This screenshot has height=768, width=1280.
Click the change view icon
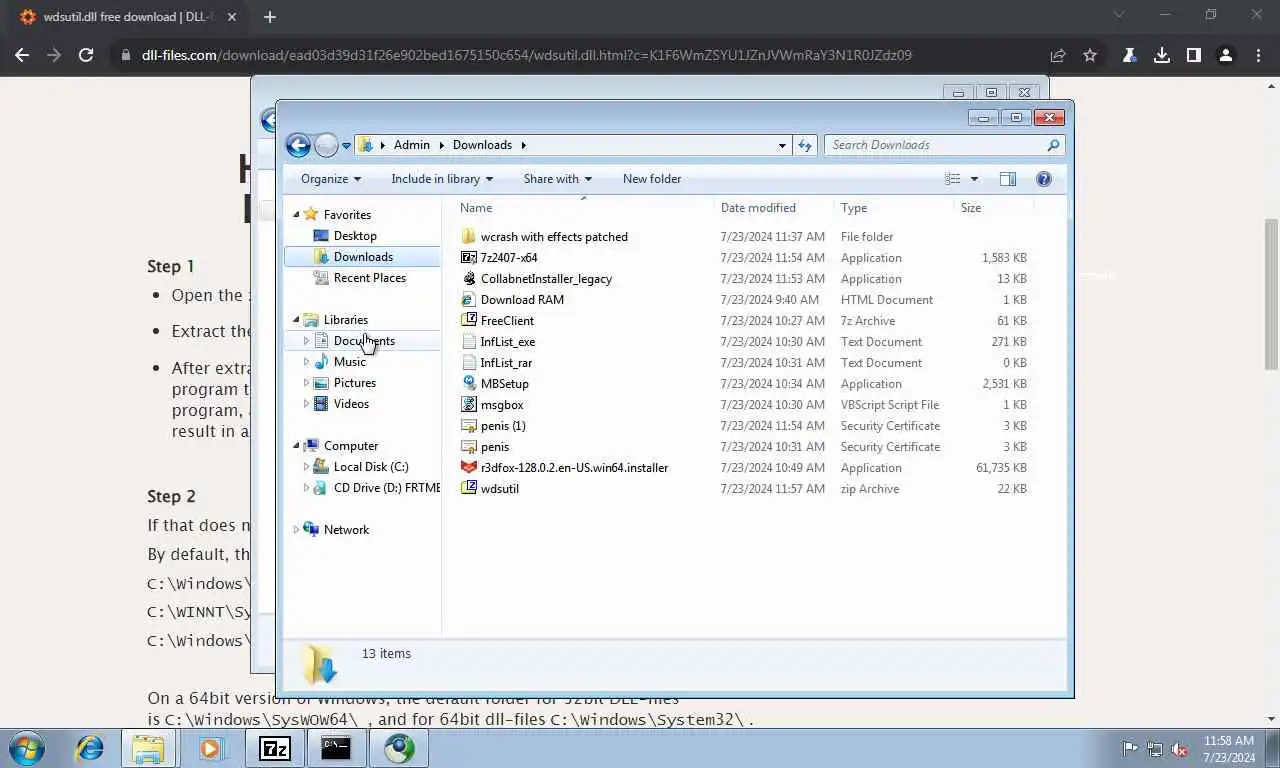point(953,179)
